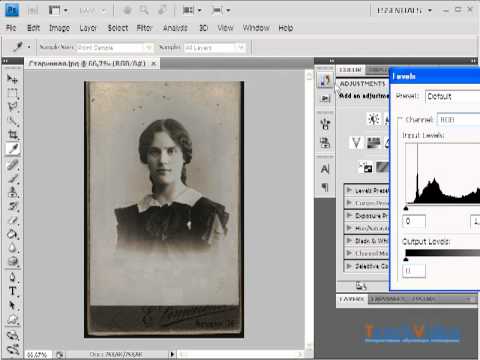Open the Paragraph panel dock icon

tap(325, 187)
